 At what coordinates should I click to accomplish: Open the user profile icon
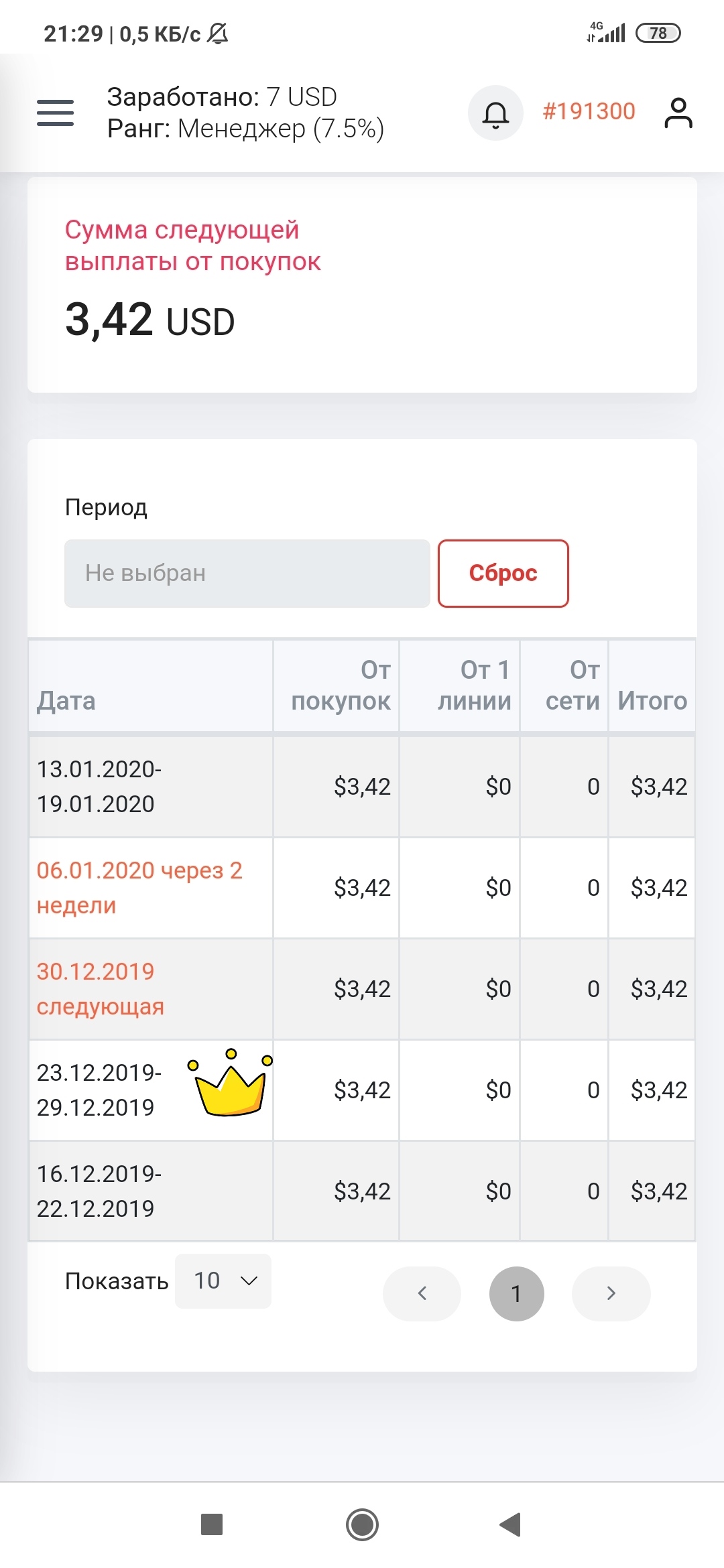point(678,113)
